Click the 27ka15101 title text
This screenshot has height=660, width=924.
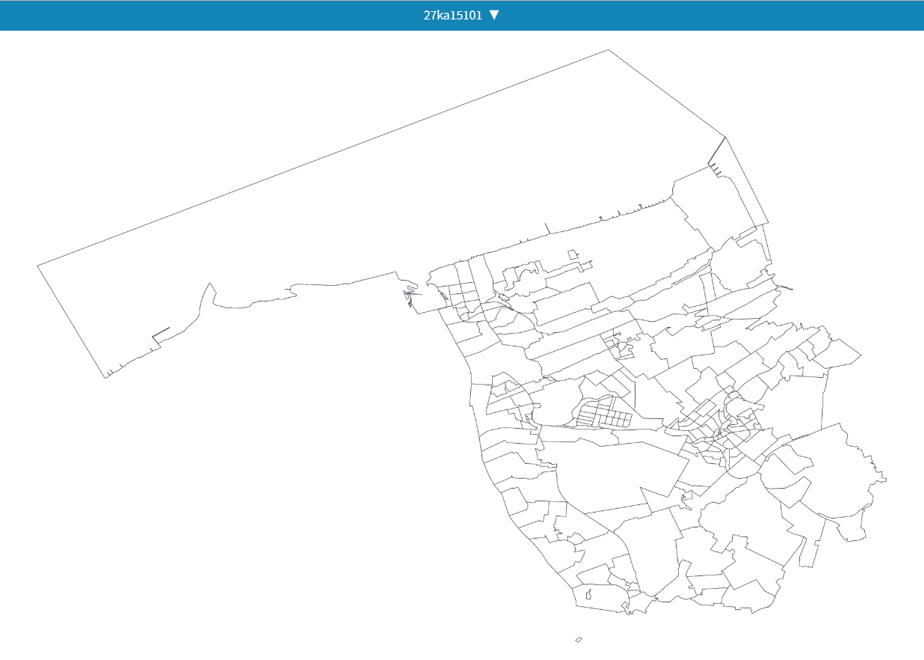click(x=453, y=15)
